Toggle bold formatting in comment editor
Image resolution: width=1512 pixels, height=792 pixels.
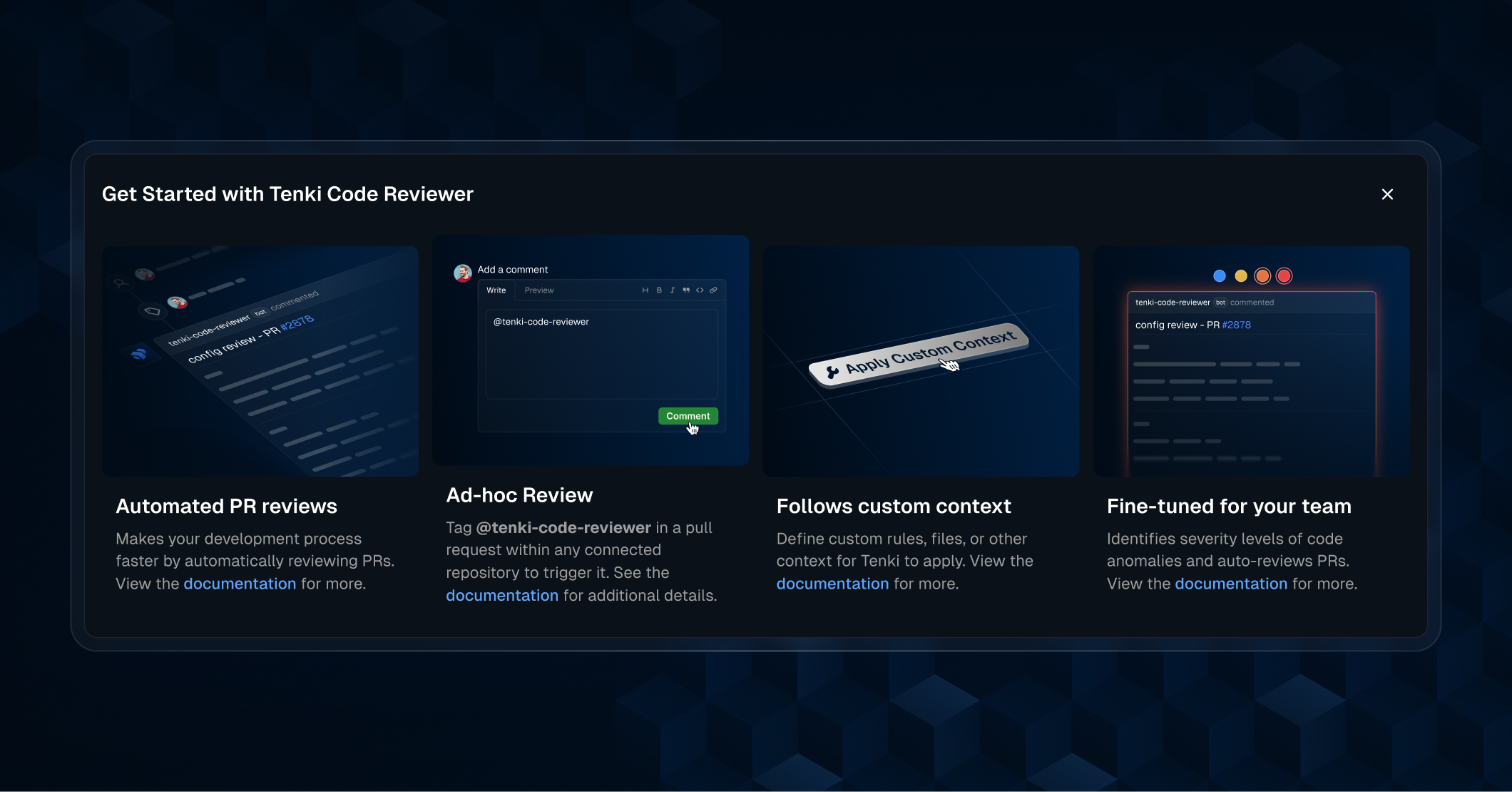pos(659,290)
